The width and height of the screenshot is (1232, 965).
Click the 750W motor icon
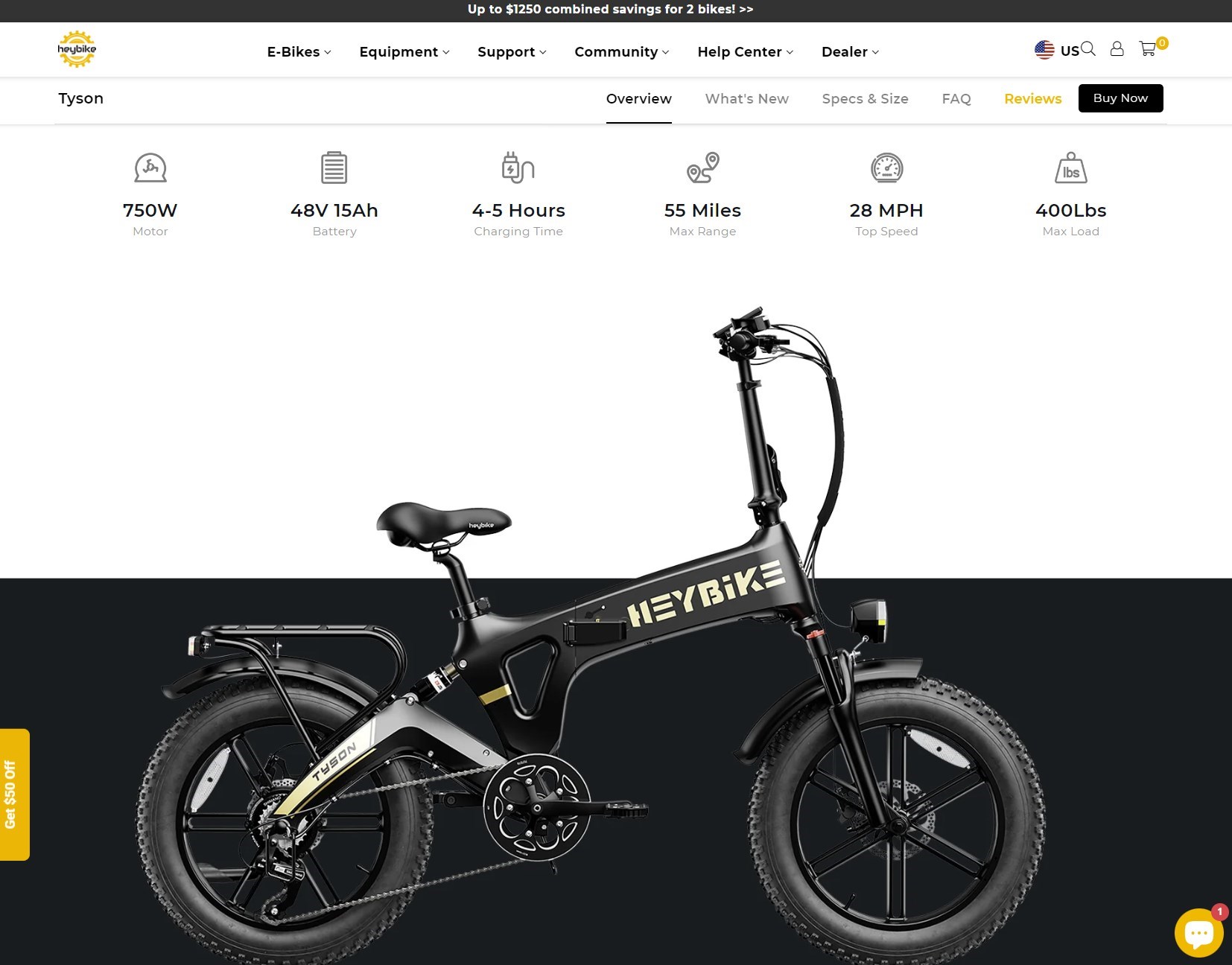tap(150, 168)
